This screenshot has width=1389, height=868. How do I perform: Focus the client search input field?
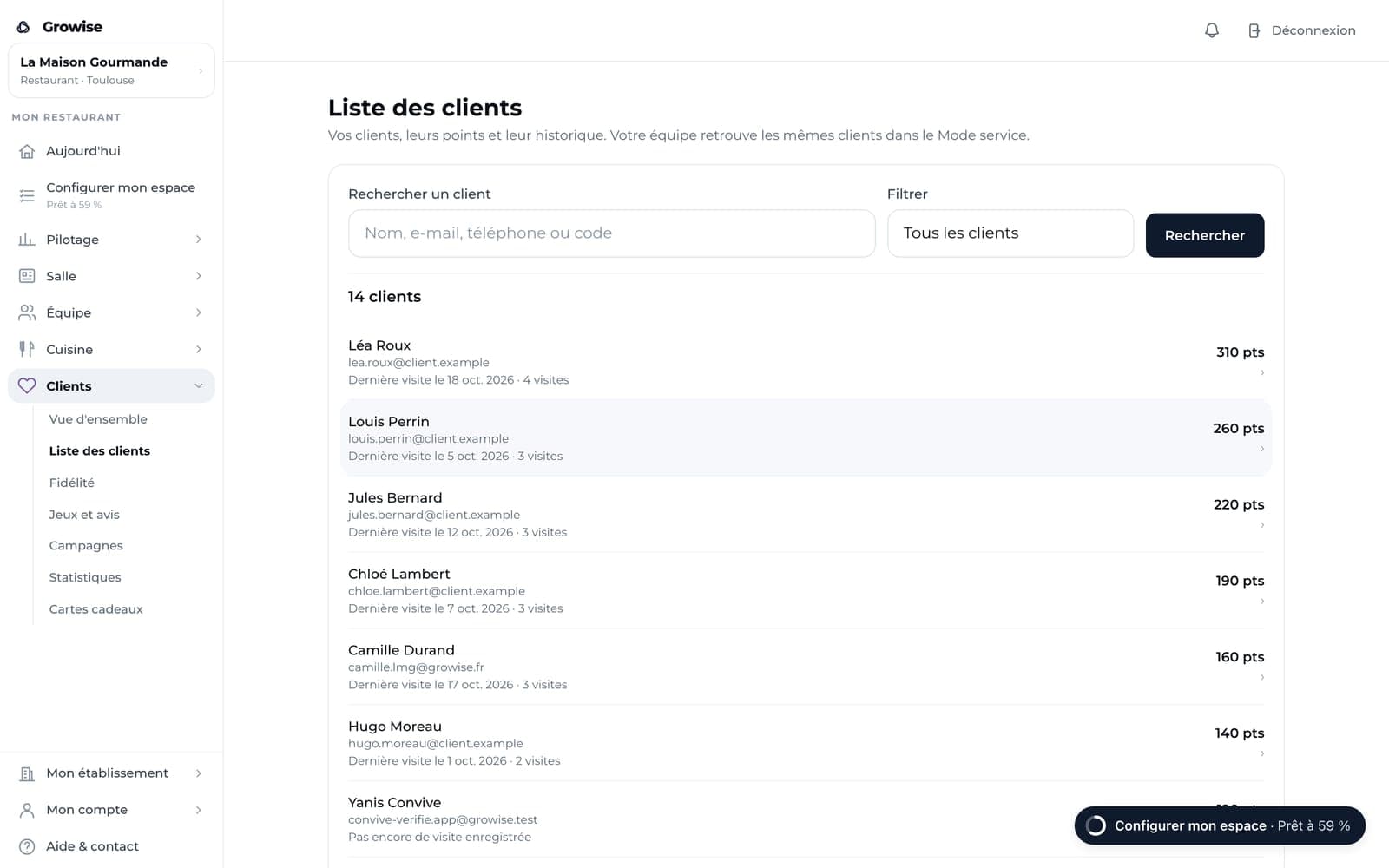(612, 233)
